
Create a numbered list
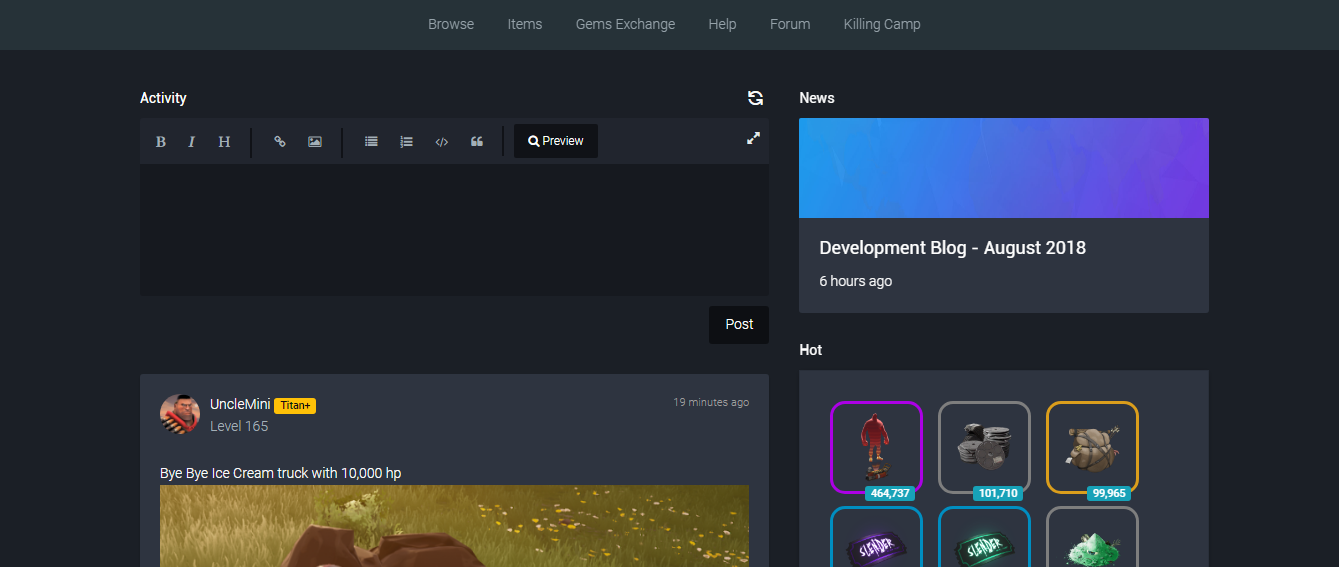point(406,142)
